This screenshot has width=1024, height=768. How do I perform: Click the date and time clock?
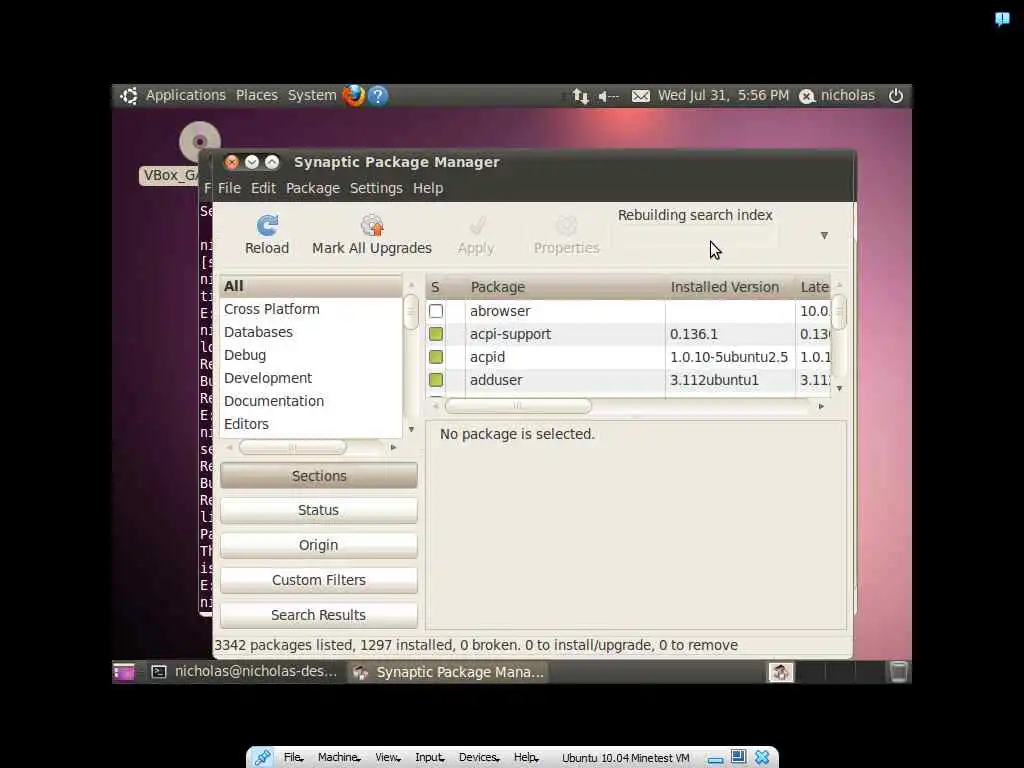723,95
